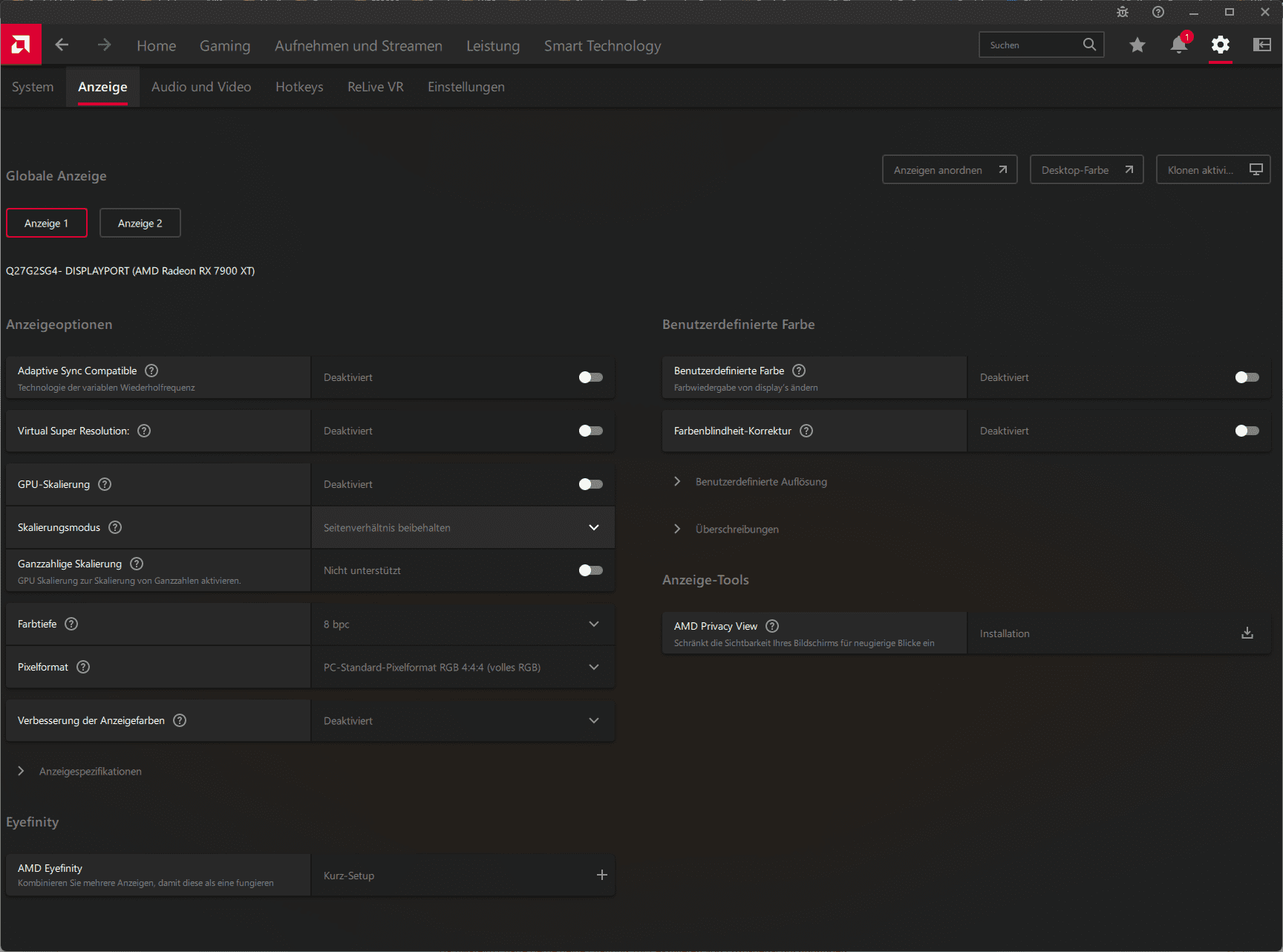Open Aufnehmen und Streamen menu
This screenshot has height=952, width=1283.
click(359, 46)
